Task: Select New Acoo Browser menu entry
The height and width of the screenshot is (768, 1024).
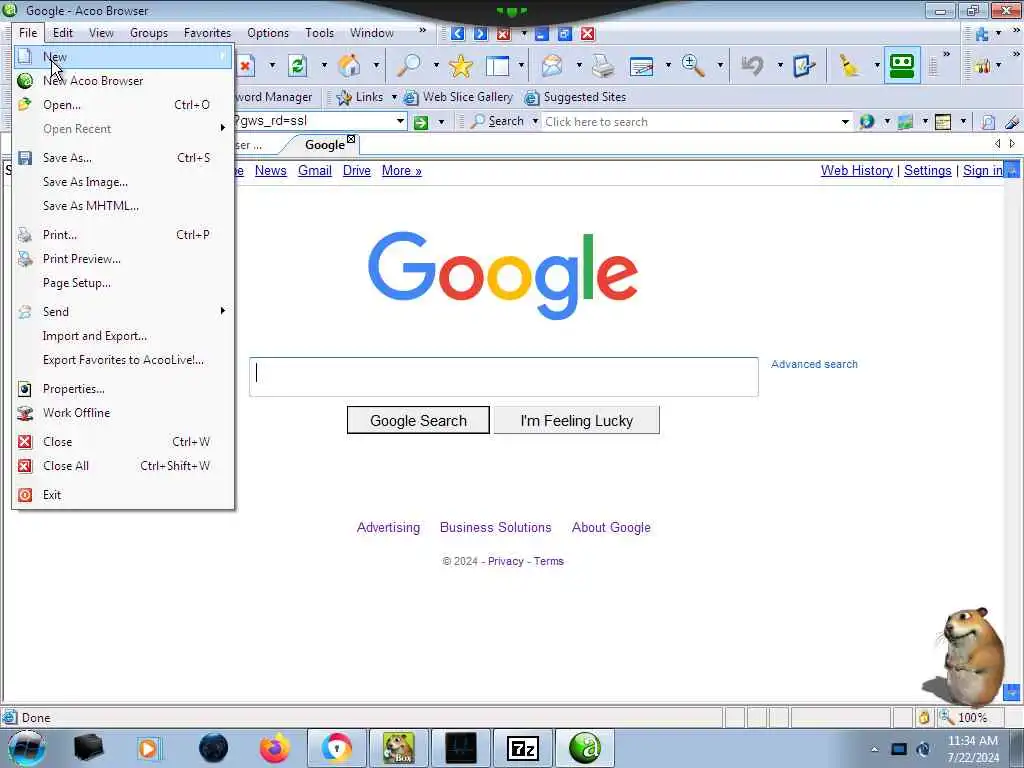Action: [x=123, y=81]
